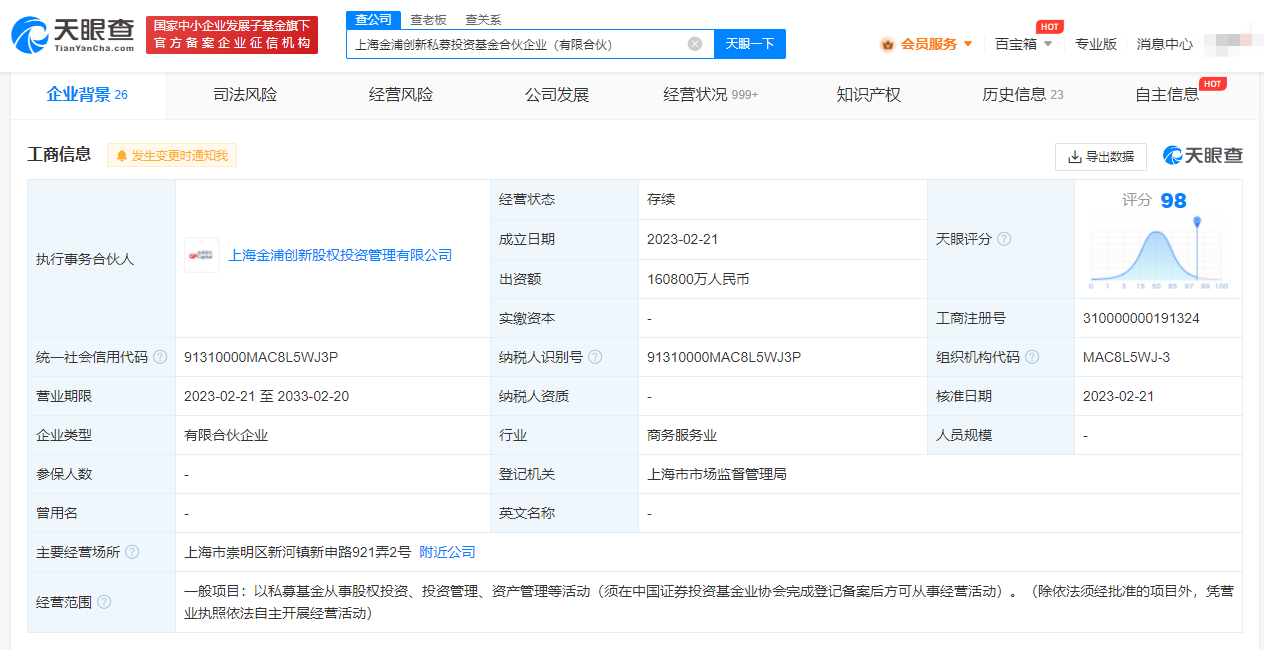Open help icon beside 组织机构代码
Viewport: 1264px width, 650px height.
(1032, 357)
